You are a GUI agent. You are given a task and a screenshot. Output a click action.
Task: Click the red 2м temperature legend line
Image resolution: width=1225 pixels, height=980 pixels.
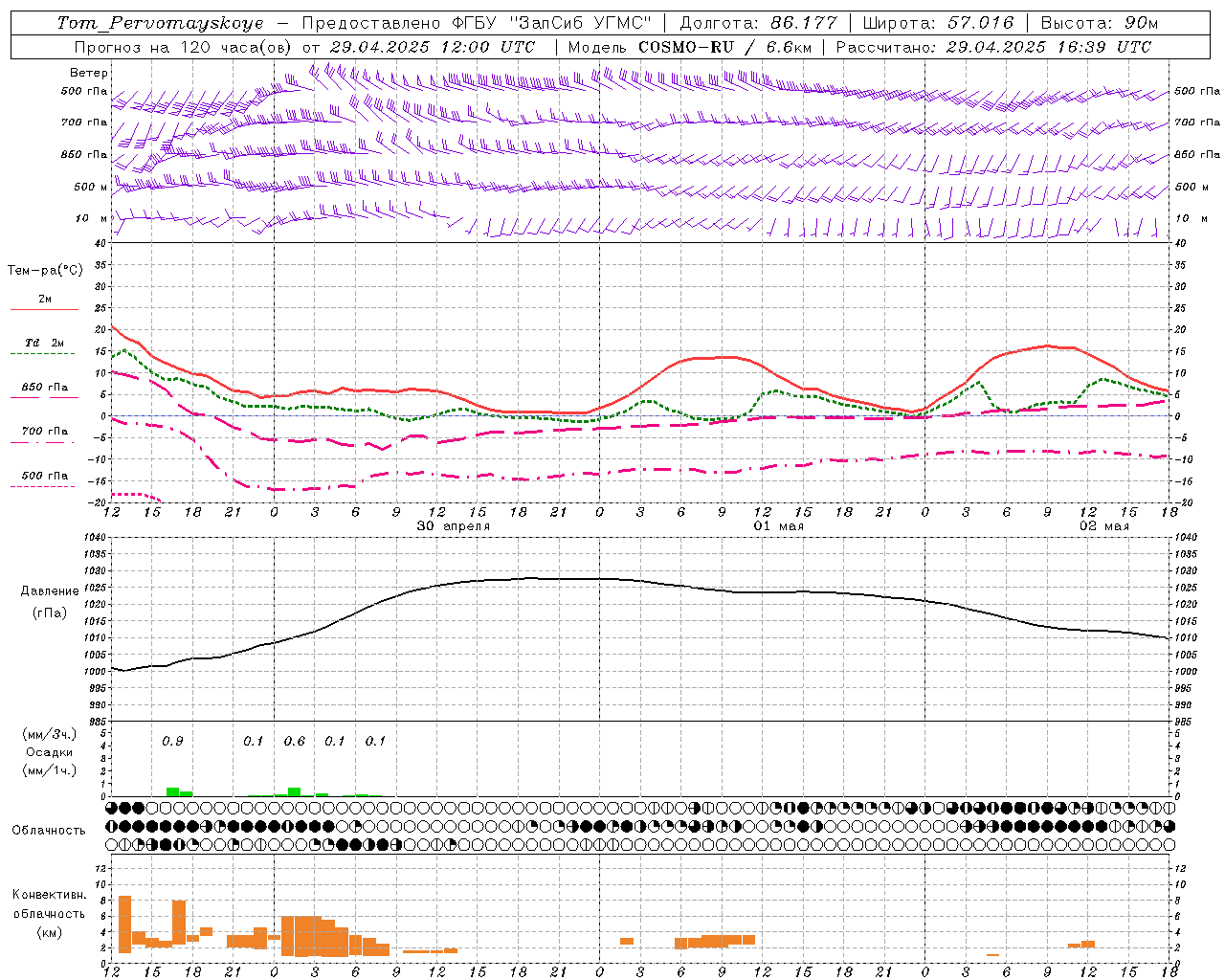point(44,309)
